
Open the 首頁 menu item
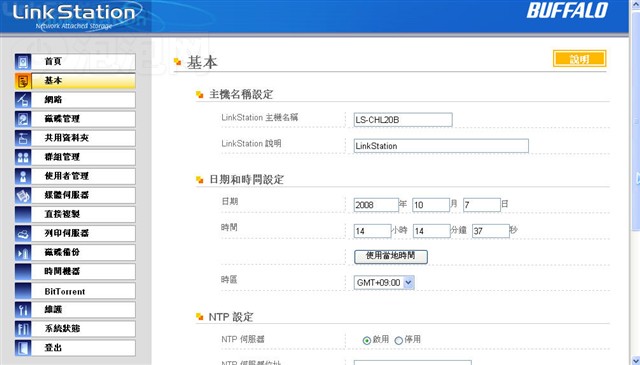[x=83, y=62]
